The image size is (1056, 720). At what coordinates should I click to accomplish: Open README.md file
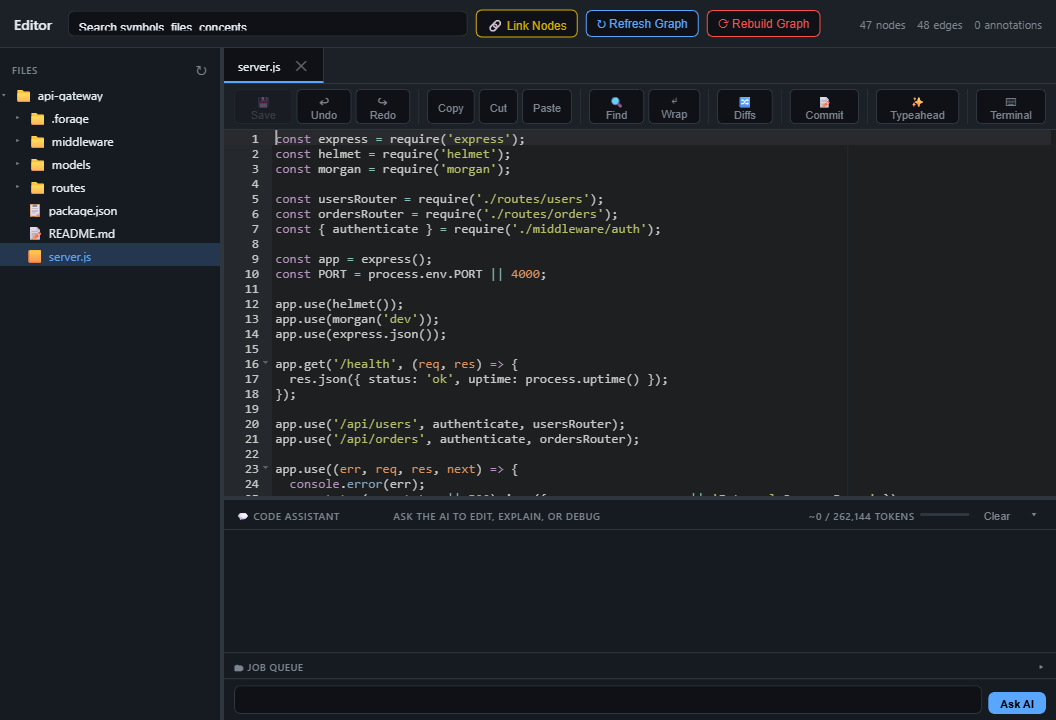(81, 234)
